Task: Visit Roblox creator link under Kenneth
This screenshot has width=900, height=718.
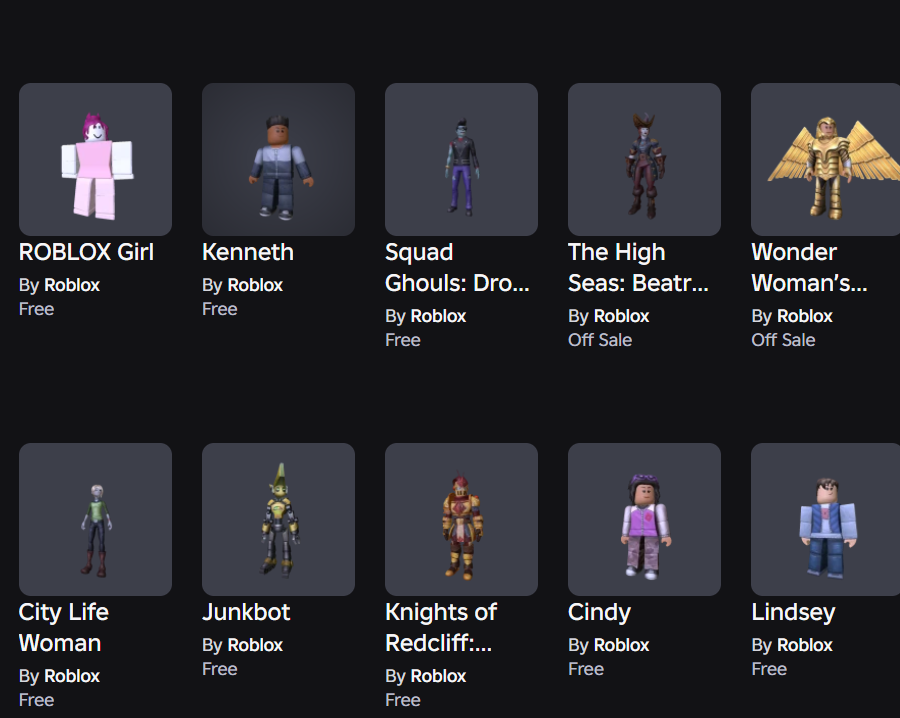Action: [255, 285]
